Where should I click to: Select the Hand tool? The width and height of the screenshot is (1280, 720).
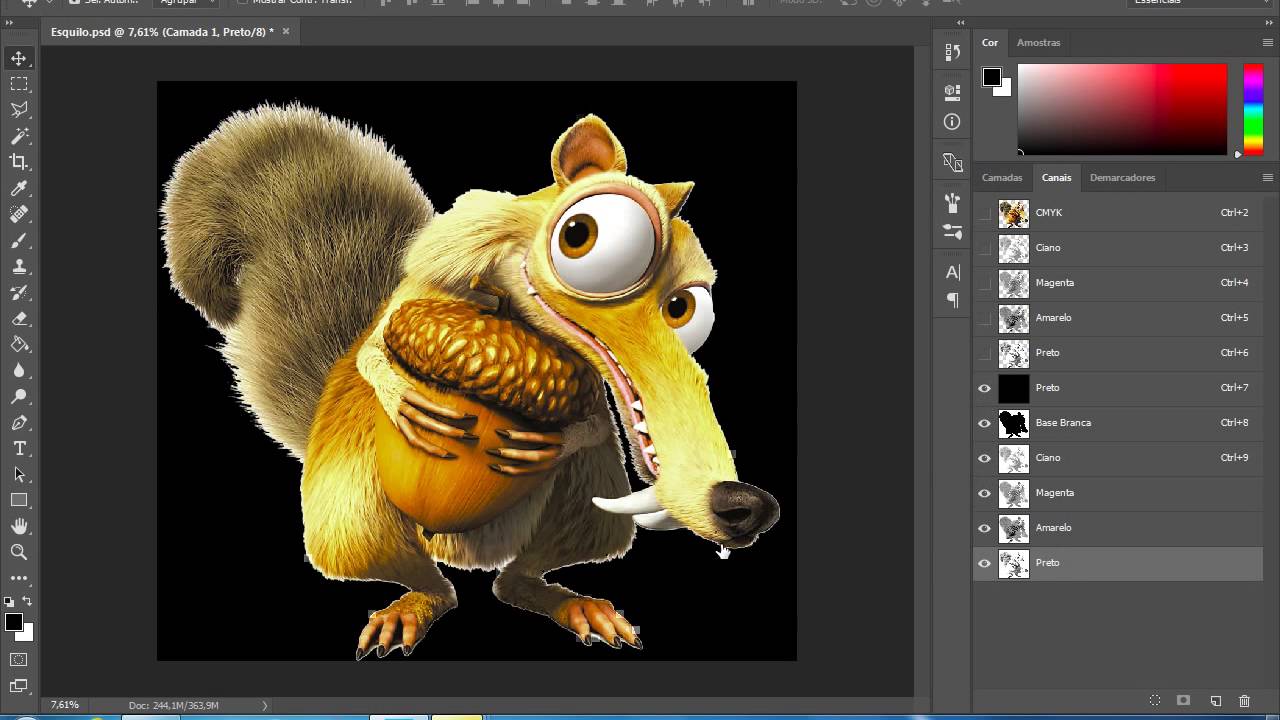[19, 526]
